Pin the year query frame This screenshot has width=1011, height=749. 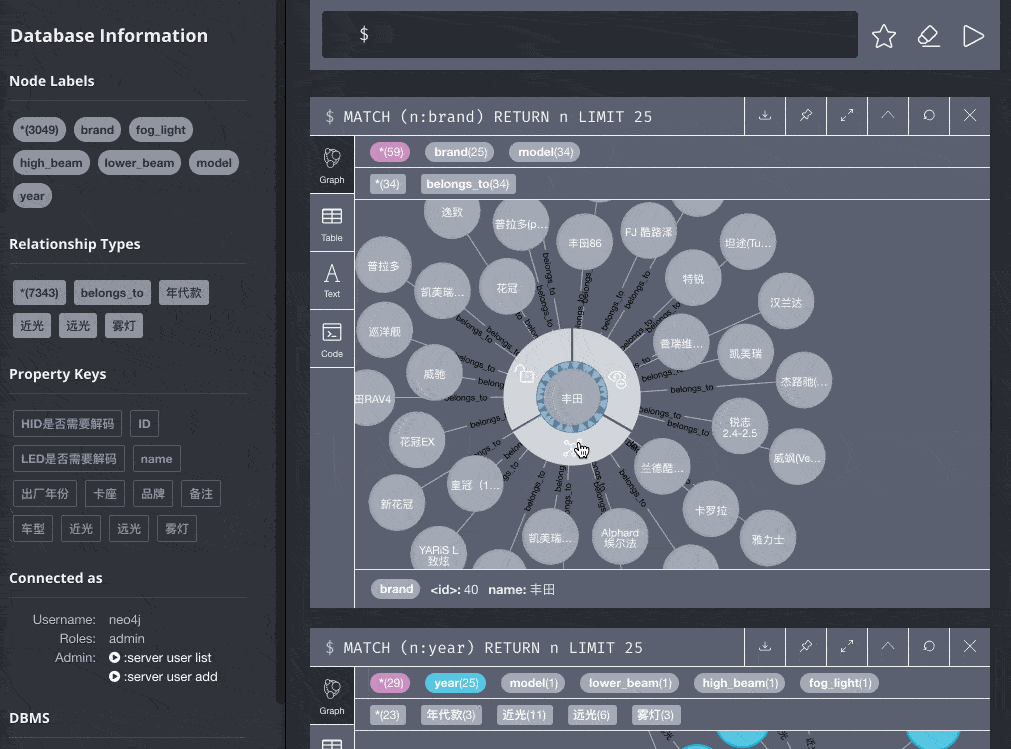coord(806,647)
